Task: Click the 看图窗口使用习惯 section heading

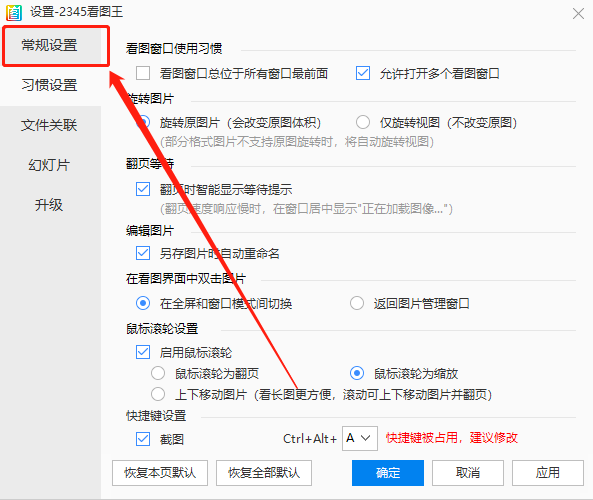Action: 174,48
